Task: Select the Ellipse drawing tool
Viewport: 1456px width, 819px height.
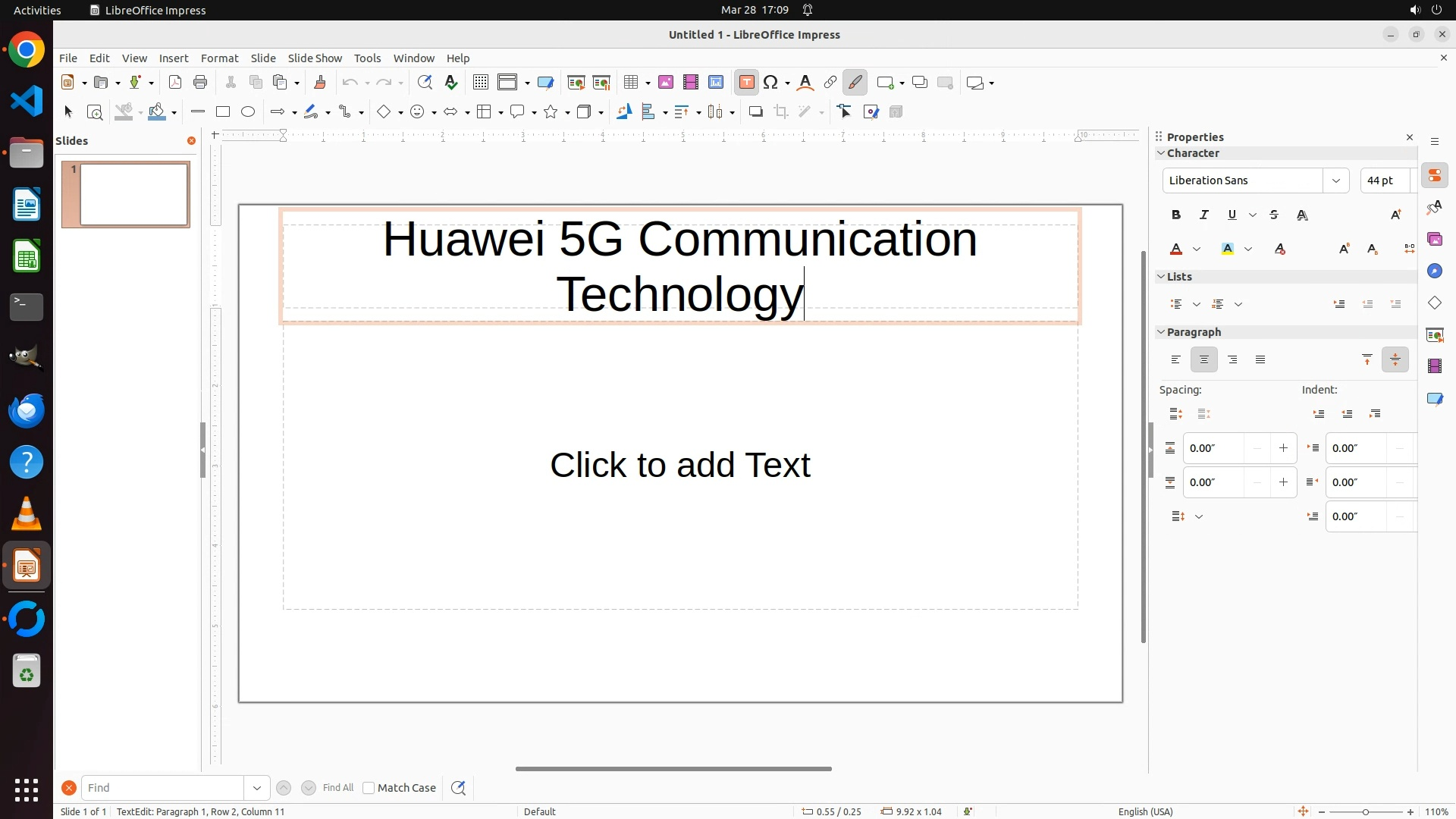Action: tap(248, 112)
